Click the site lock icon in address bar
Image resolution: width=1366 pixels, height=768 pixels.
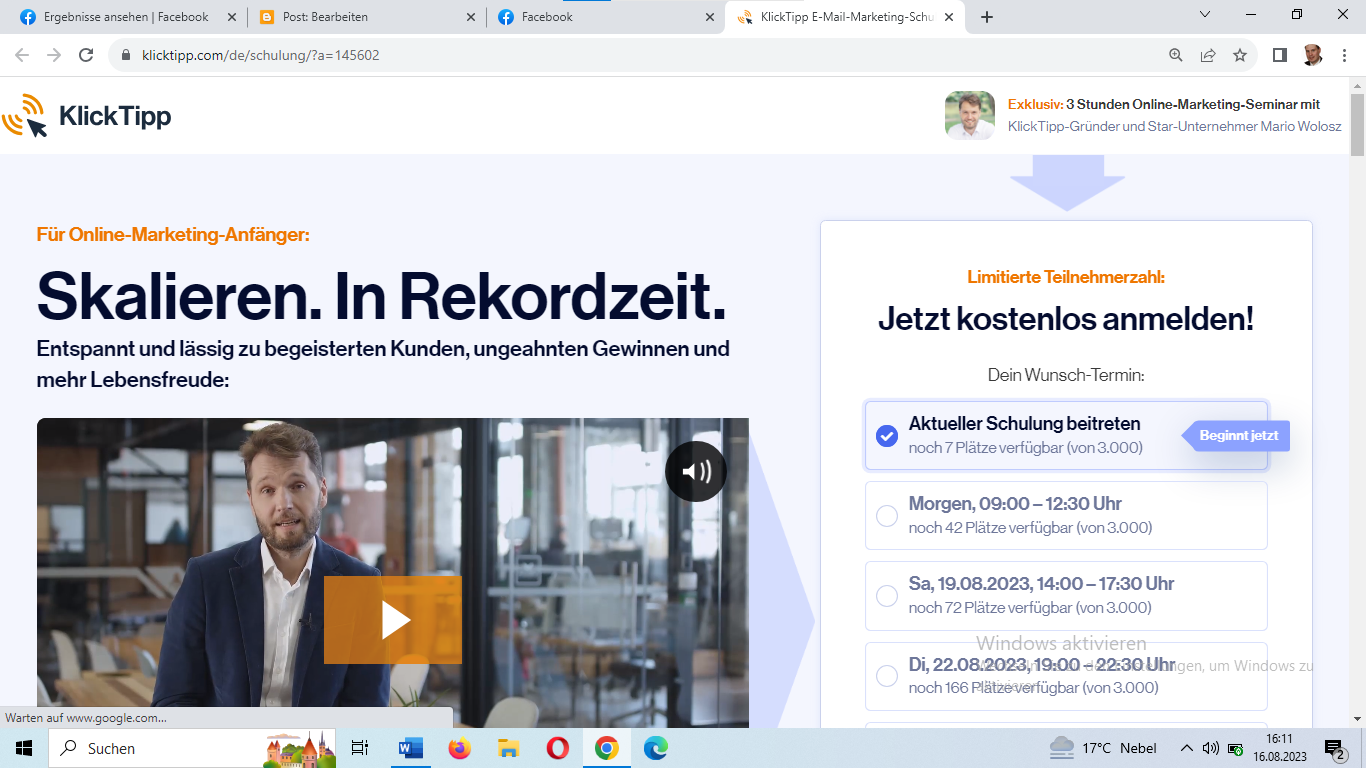(x=126, y=55)
